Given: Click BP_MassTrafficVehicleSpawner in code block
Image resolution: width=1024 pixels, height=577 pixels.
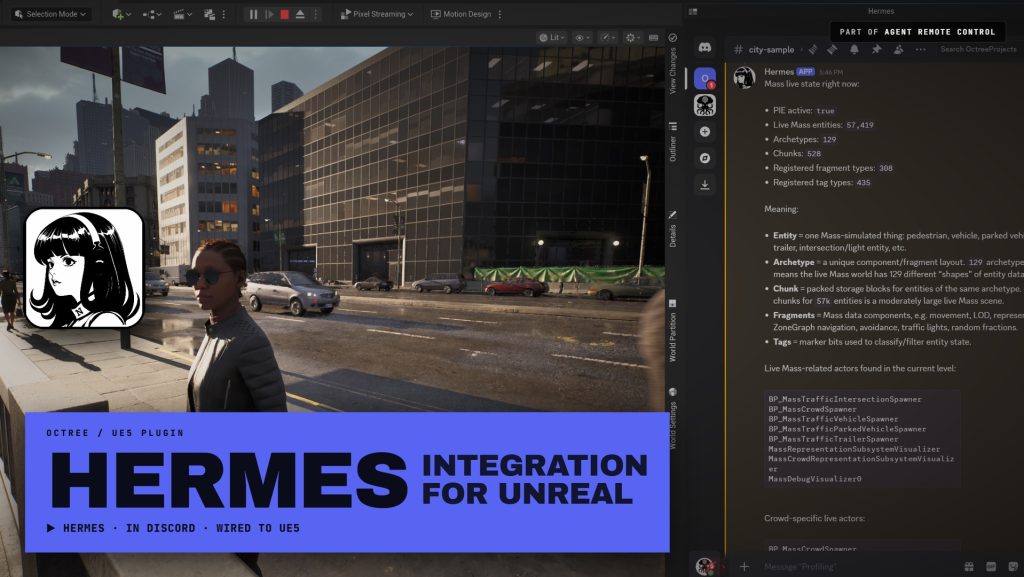Looking at the screenshot, I should coord(833,419).
